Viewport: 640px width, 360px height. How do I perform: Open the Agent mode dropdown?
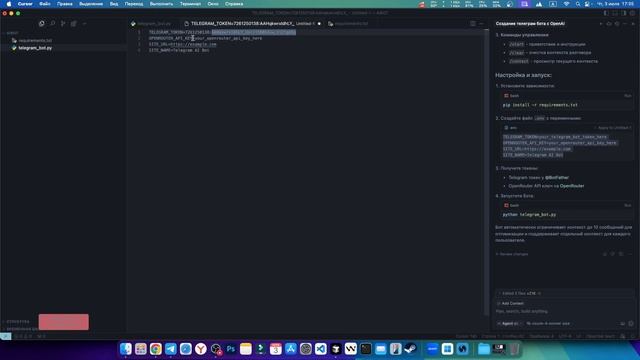509,323
